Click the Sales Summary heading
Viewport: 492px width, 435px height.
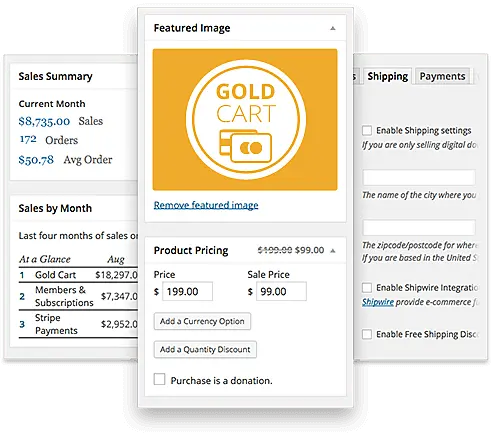(55, 76)
